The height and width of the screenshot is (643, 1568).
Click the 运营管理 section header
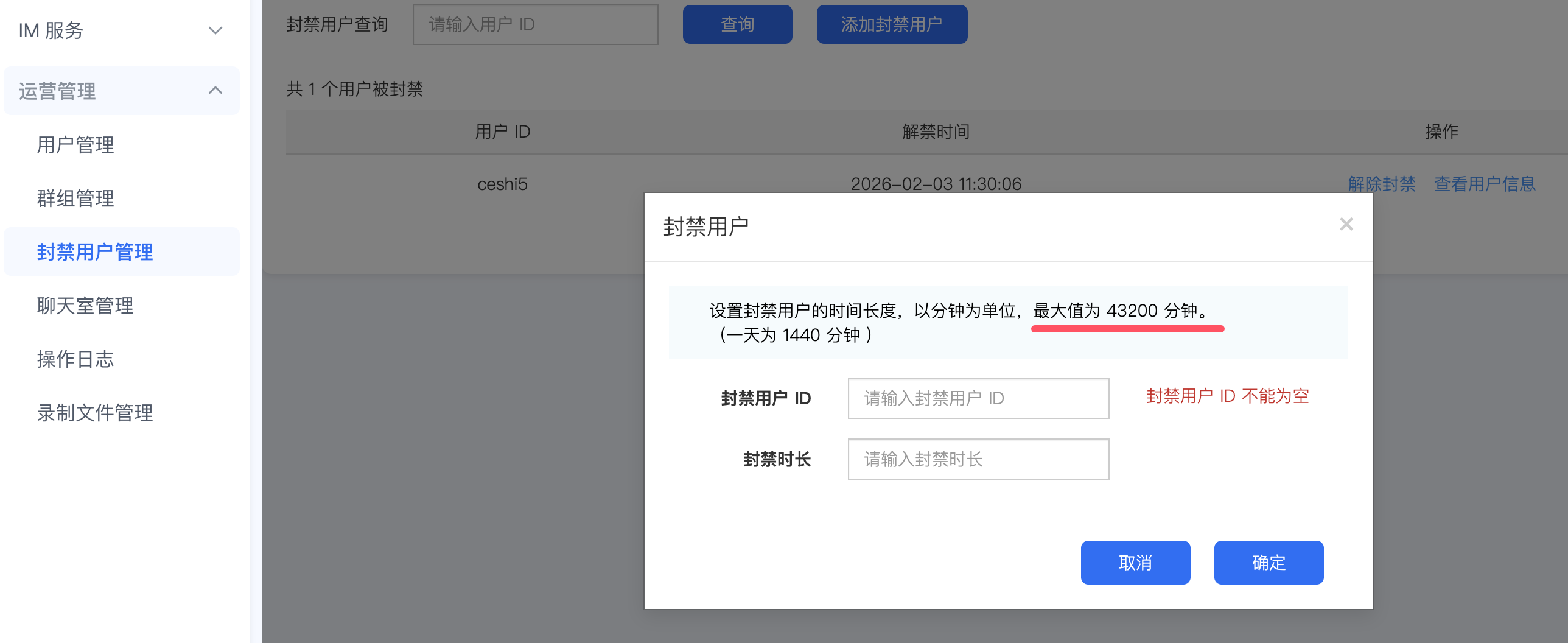(58, 91)
